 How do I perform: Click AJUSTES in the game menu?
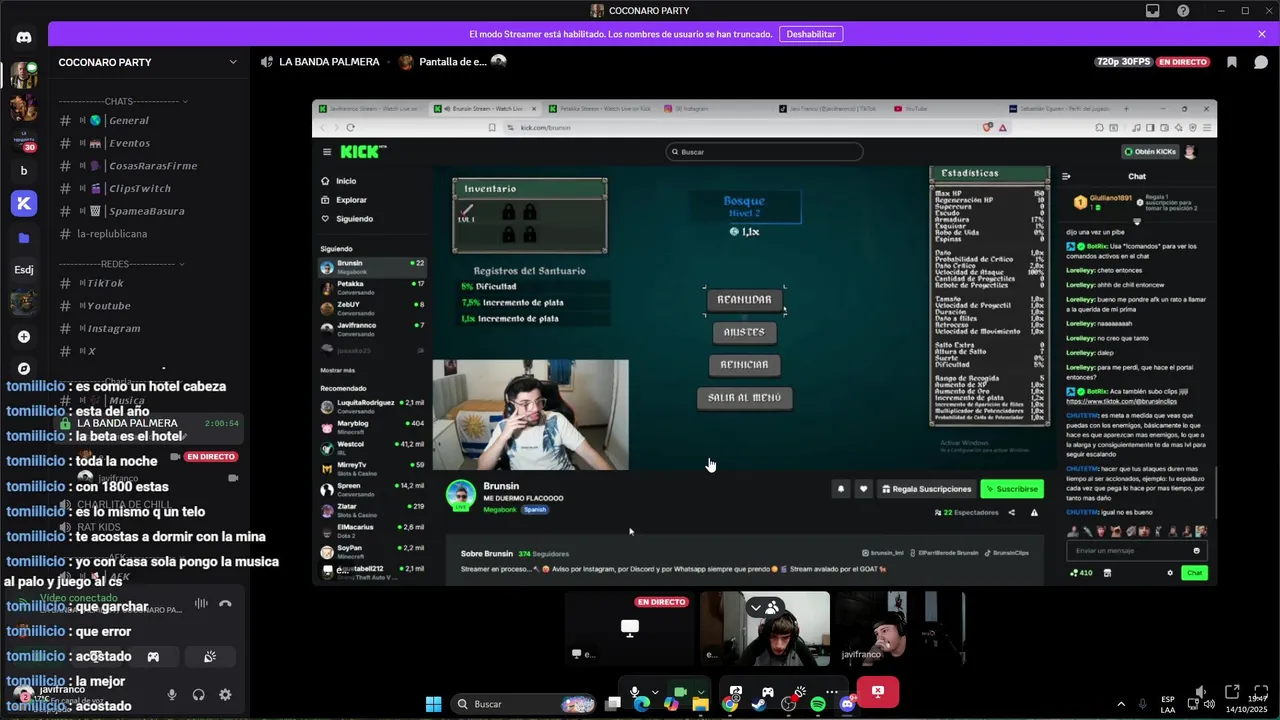744,332
